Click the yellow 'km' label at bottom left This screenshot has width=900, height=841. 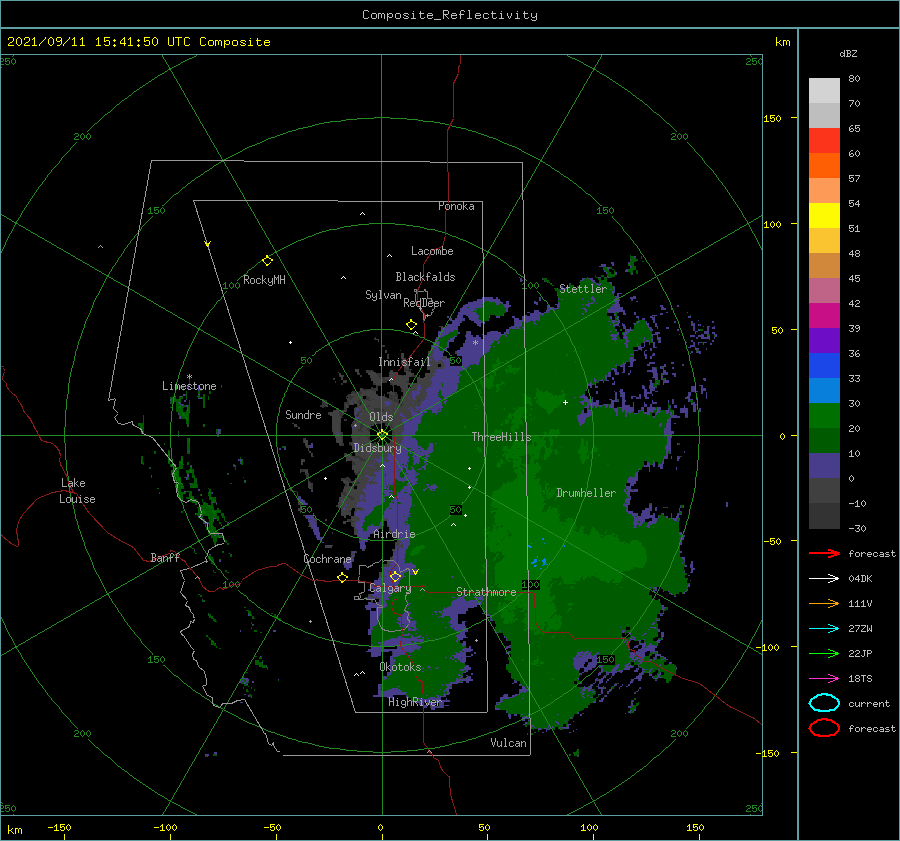point(14,830)
